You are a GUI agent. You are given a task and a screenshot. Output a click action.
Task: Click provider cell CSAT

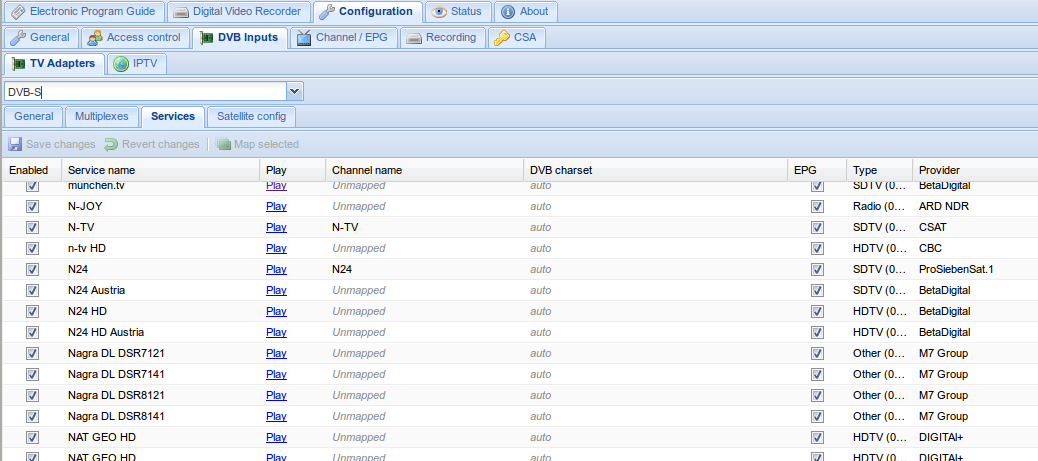pyautogui.click(x=933, y=227)
